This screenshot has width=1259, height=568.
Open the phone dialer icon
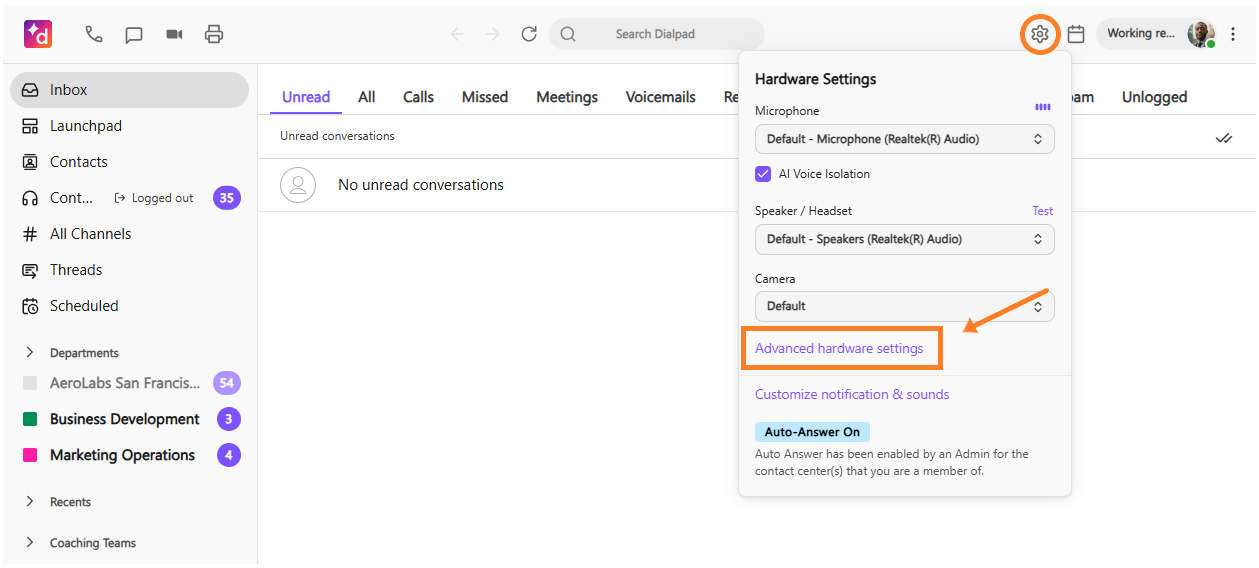click(94, 34)
